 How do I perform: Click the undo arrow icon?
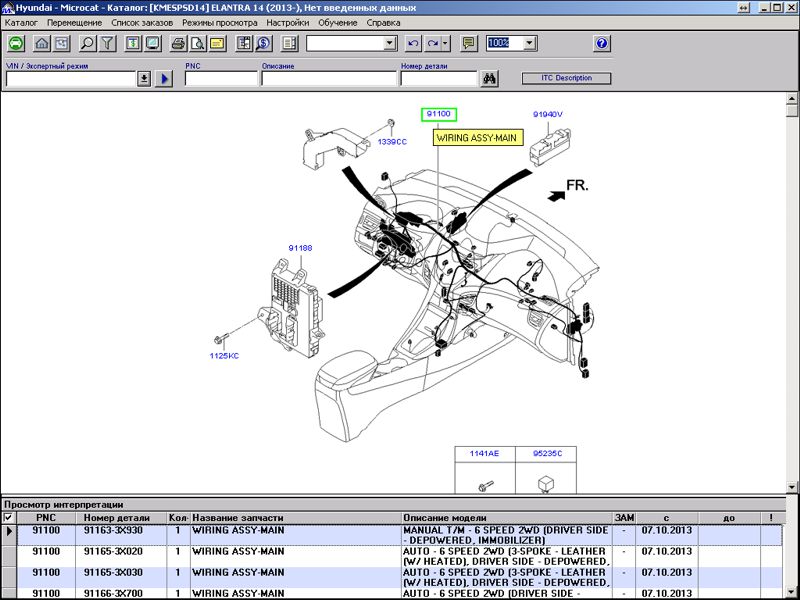pos(413,43)
